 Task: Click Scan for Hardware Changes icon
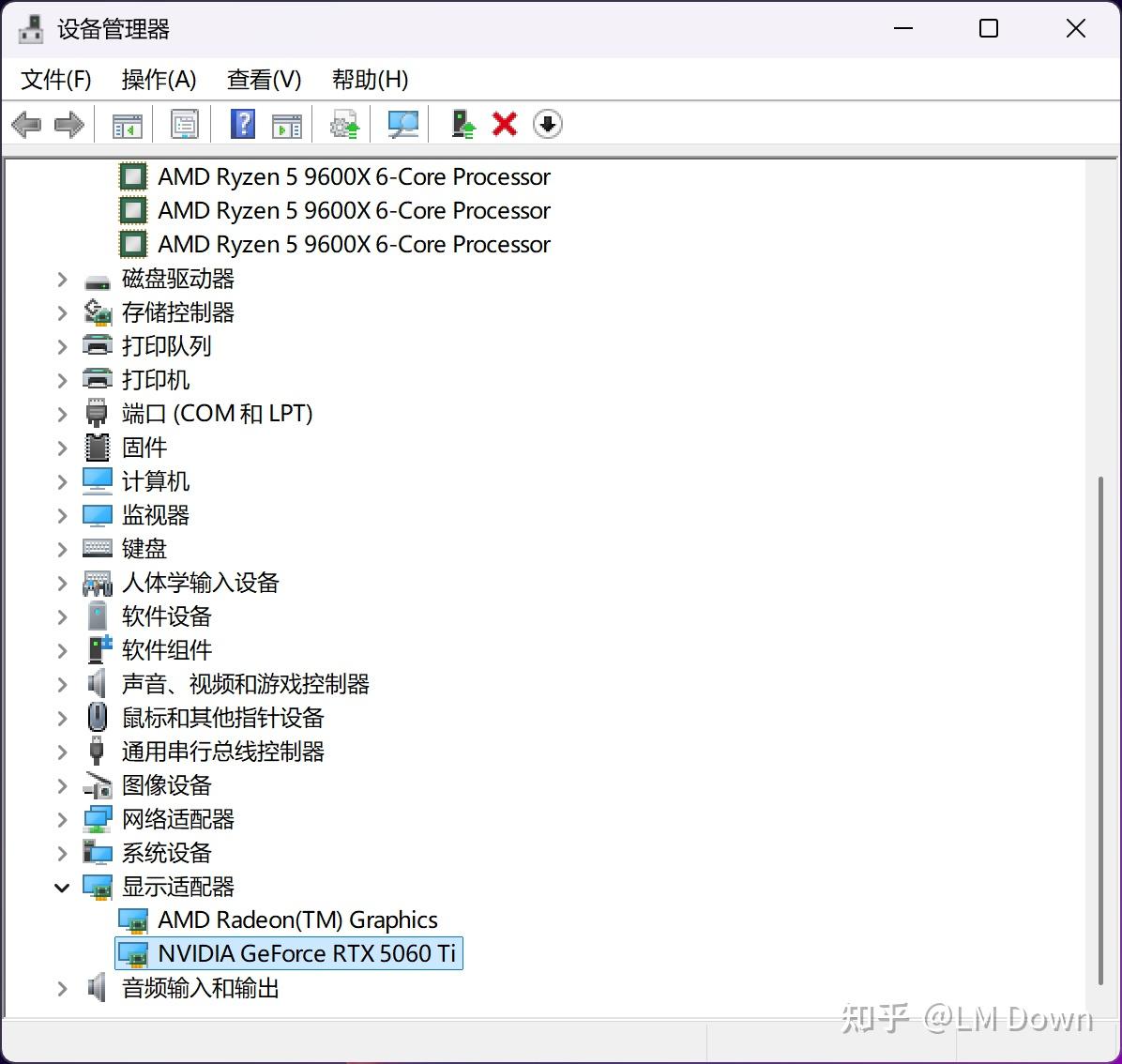(x=402, y=124)
